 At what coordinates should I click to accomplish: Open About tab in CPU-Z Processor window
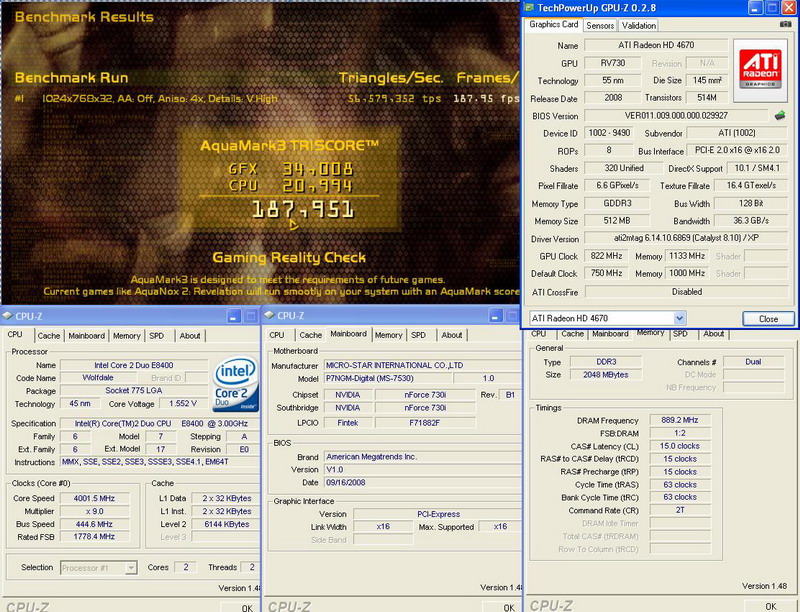[x=190, y=336]
